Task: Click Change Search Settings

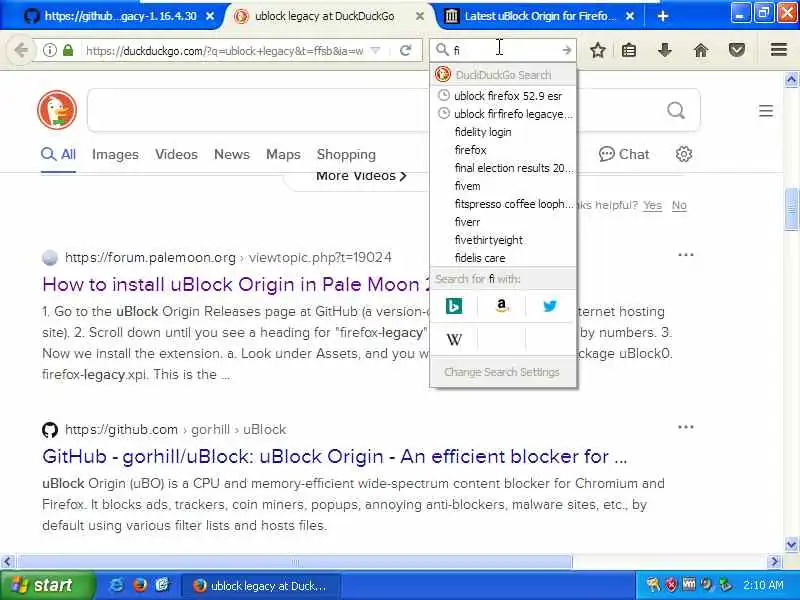Action: point(502,372)
